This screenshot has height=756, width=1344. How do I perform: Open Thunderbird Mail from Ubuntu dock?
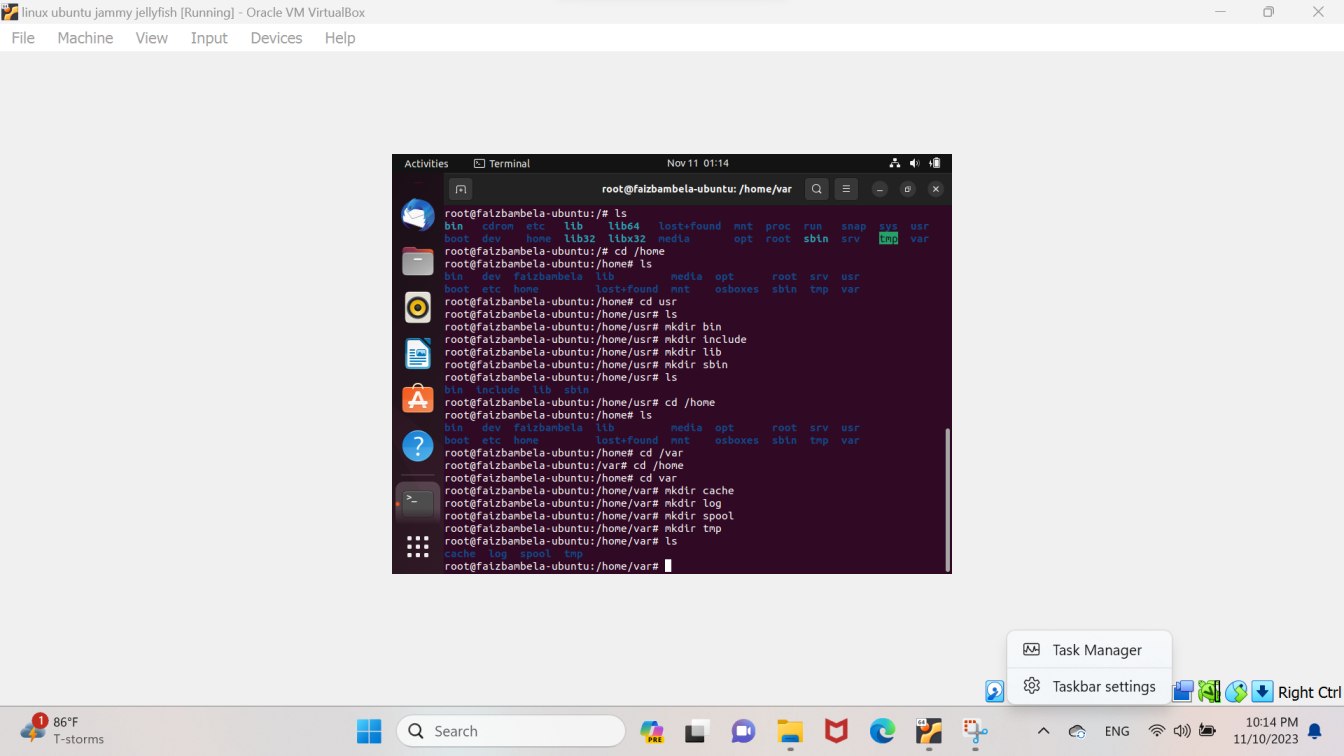point(418,215)
